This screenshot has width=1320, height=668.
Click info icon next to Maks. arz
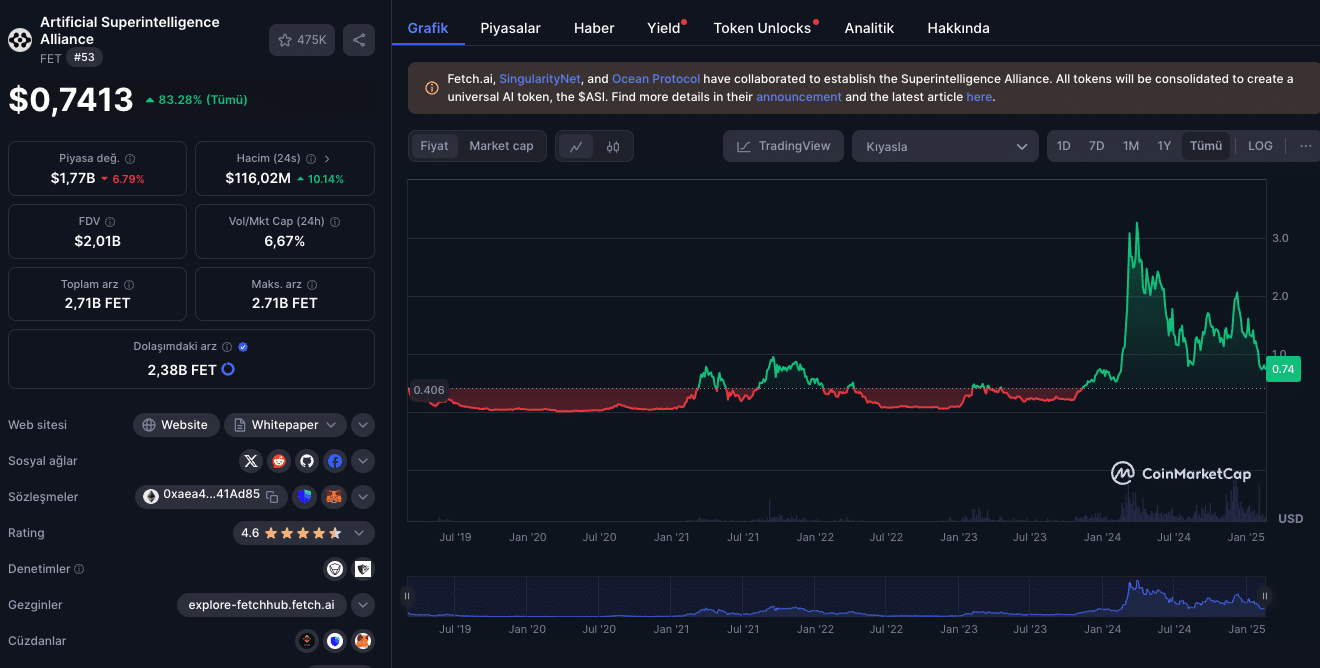point(313,285)
